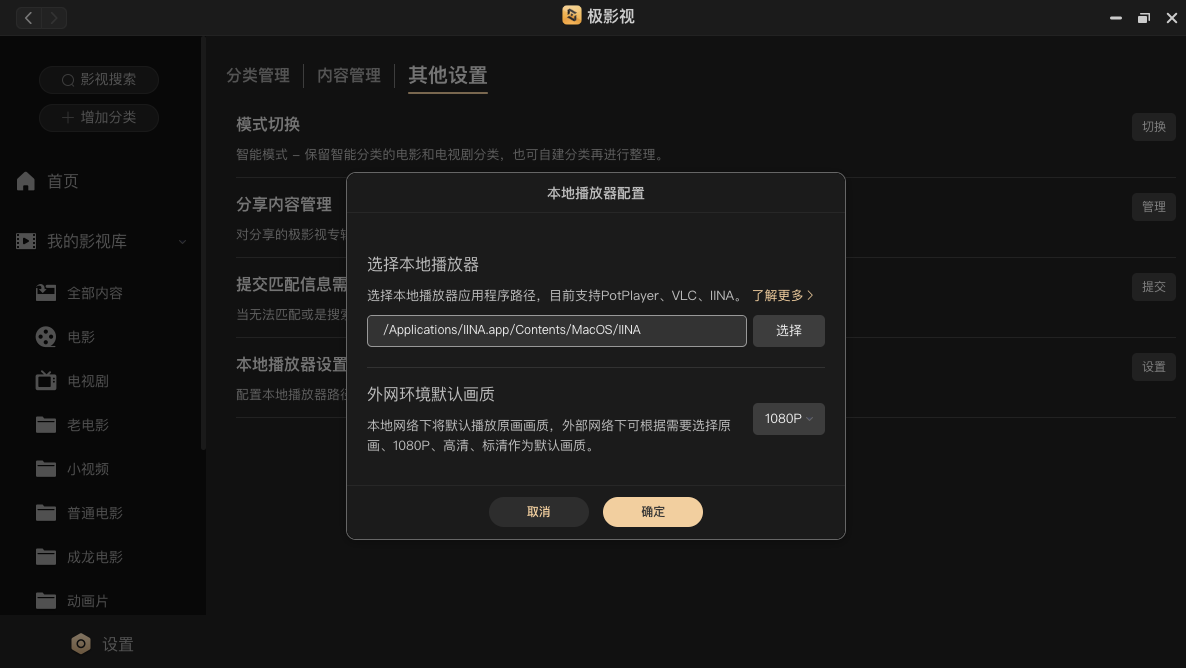Click the sidebar vertical scrollbar
Screen dimensions: 1186x668
coord(203,242)
